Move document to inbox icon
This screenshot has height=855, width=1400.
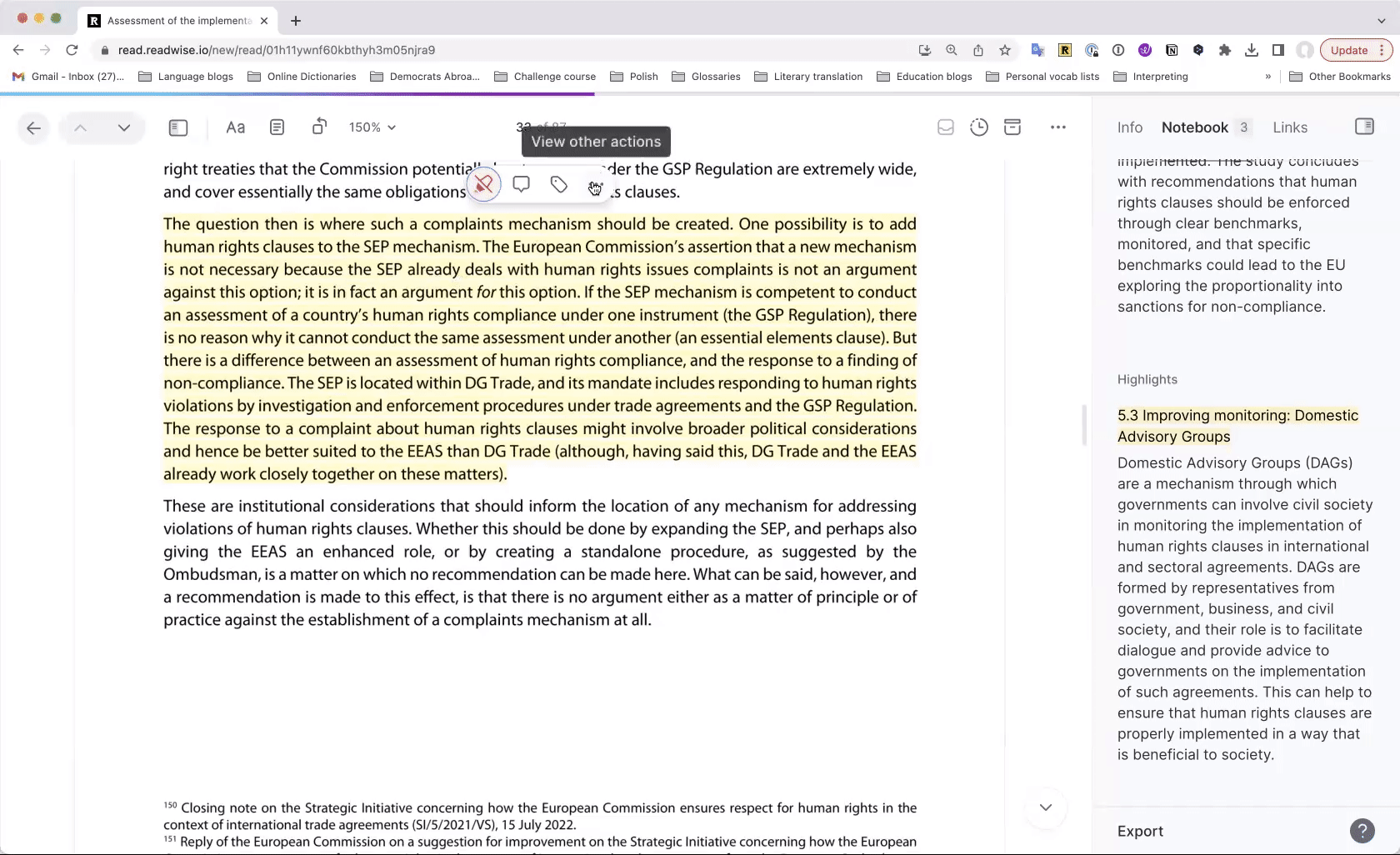click(x=946, y=127)
